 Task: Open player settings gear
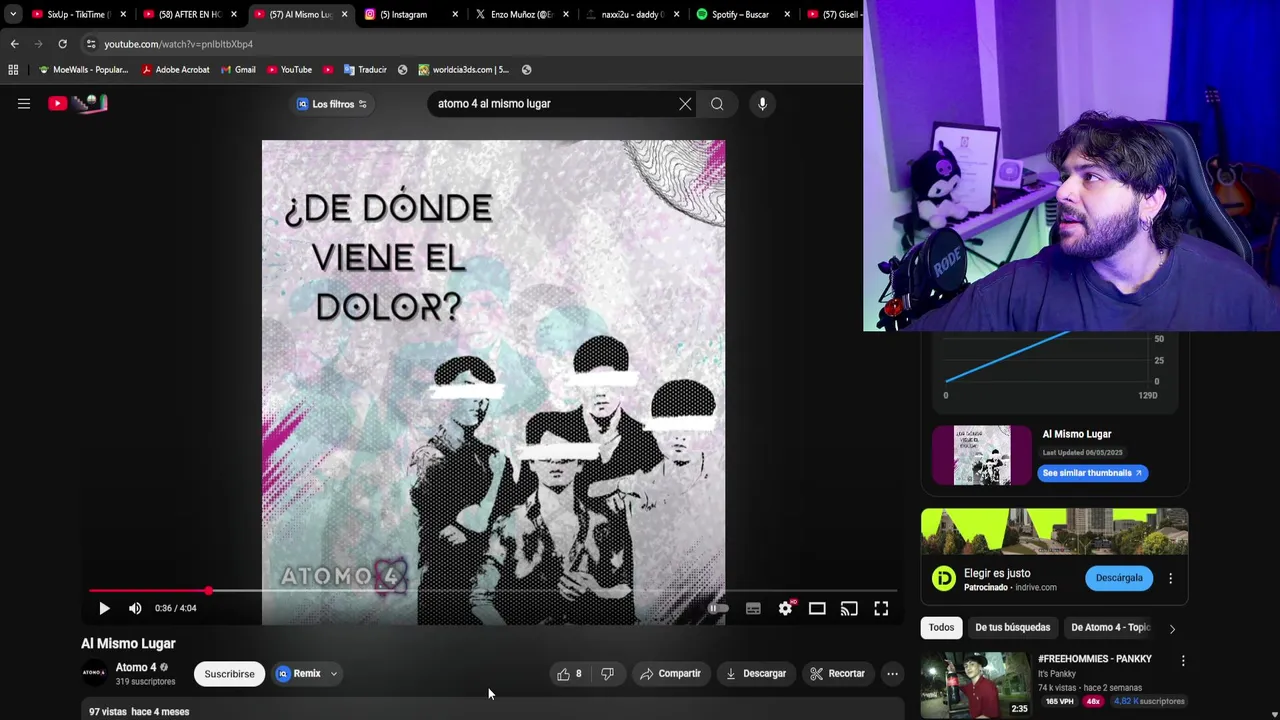(x=786, y=608)
